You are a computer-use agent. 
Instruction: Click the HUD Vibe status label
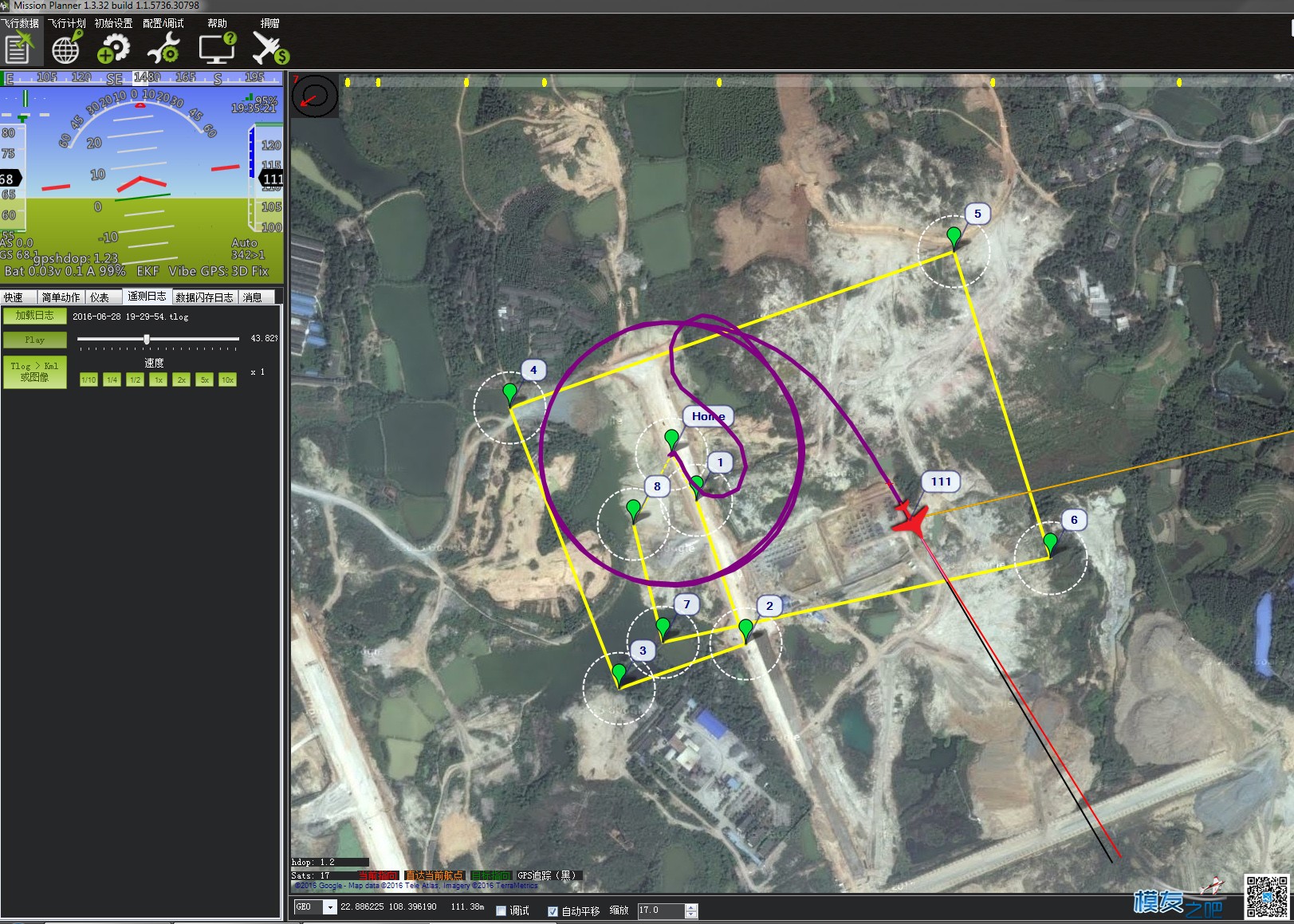(x=182, y=271)
